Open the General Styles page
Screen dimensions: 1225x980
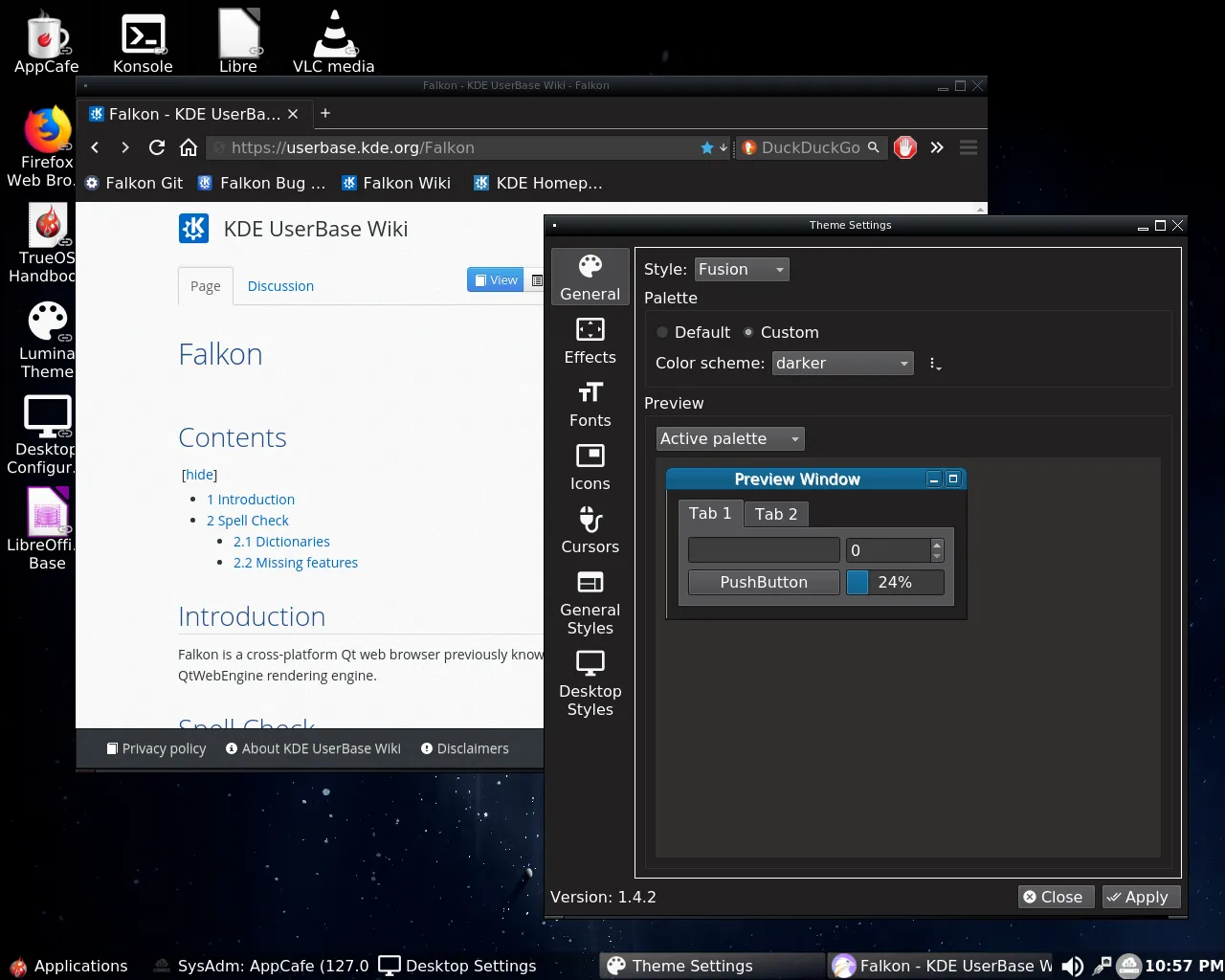point(590,603)
